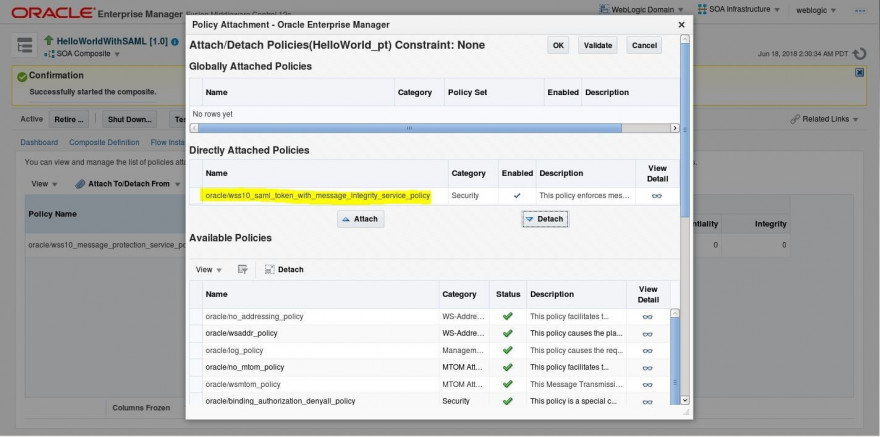View detail for the directly attached saml policy
This screenshot has width=880, height=437.
point(657,196)
